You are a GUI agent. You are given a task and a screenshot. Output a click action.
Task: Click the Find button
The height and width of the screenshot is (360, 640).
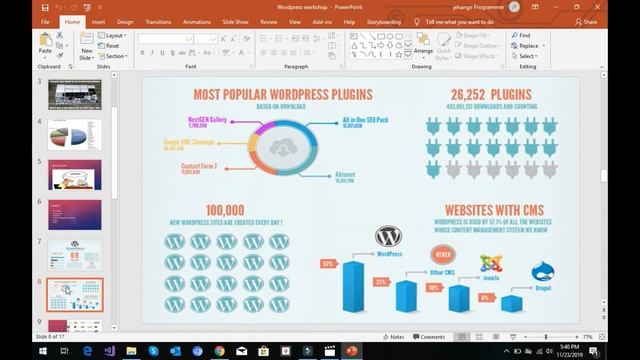tap(521, 36)
